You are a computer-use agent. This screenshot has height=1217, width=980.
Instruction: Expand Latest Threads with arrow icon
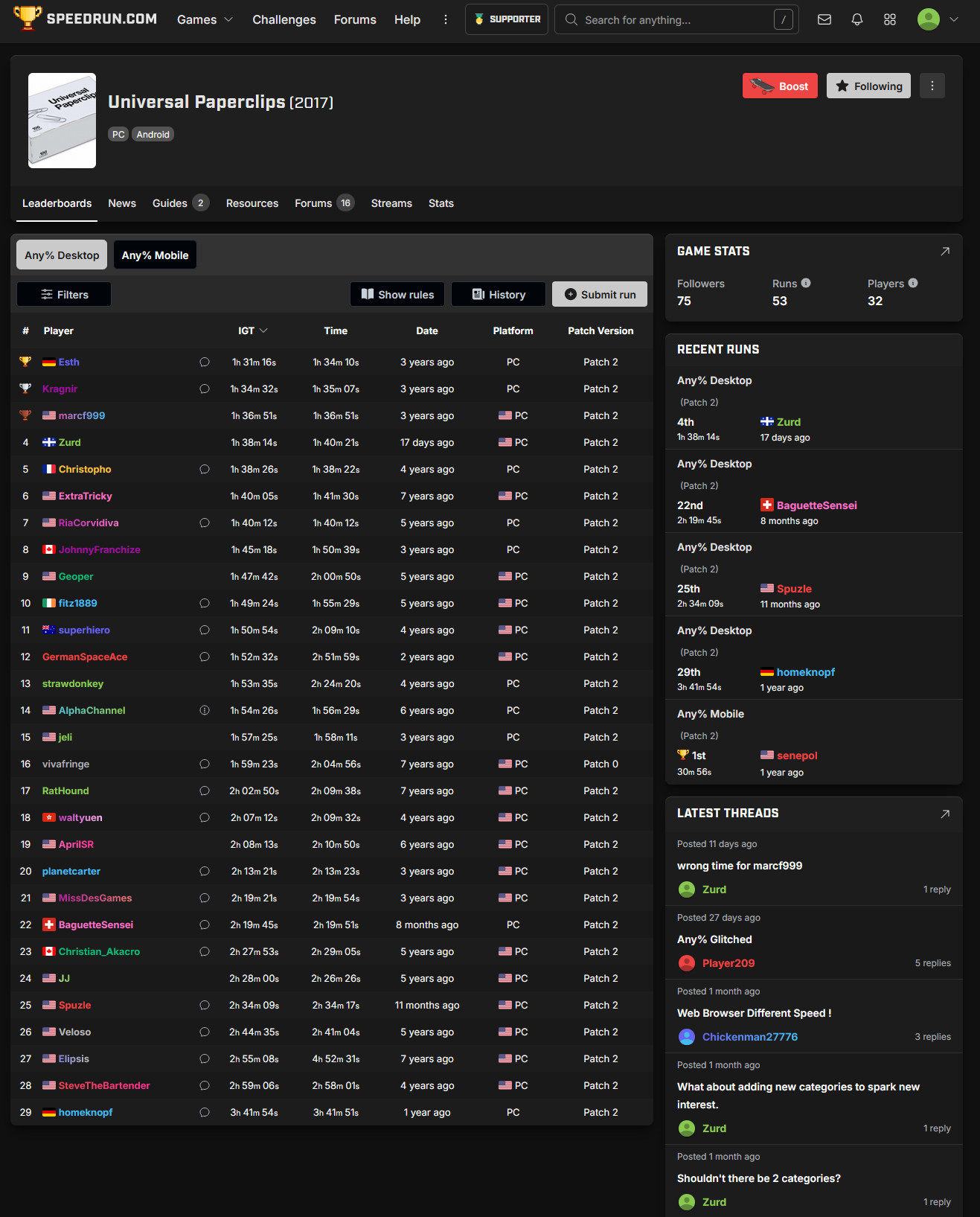pyautogui.click(x=944, y=814)
